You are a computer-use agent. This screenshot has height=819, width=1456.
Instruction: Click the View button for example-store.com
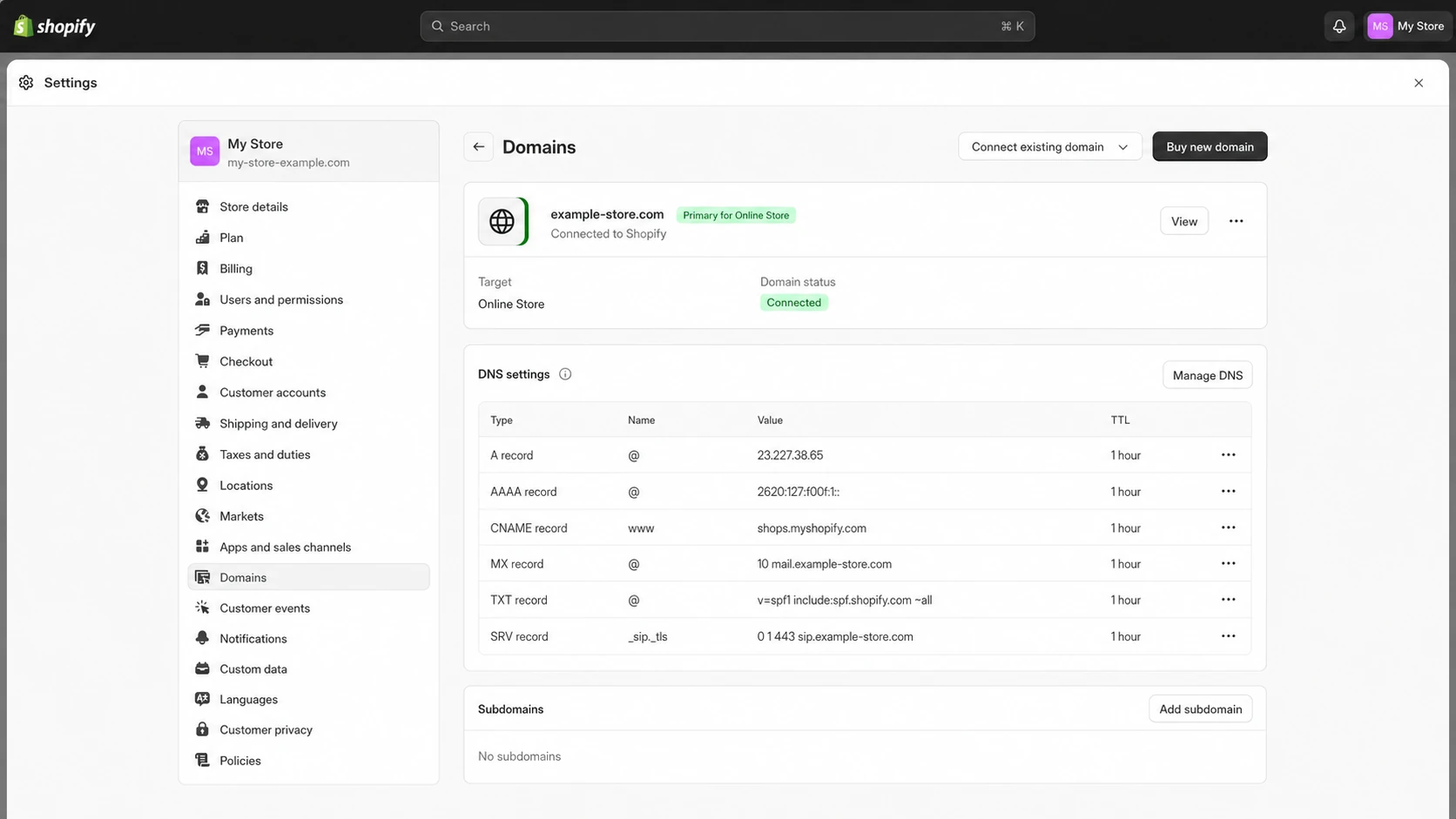coord(1183,221)
